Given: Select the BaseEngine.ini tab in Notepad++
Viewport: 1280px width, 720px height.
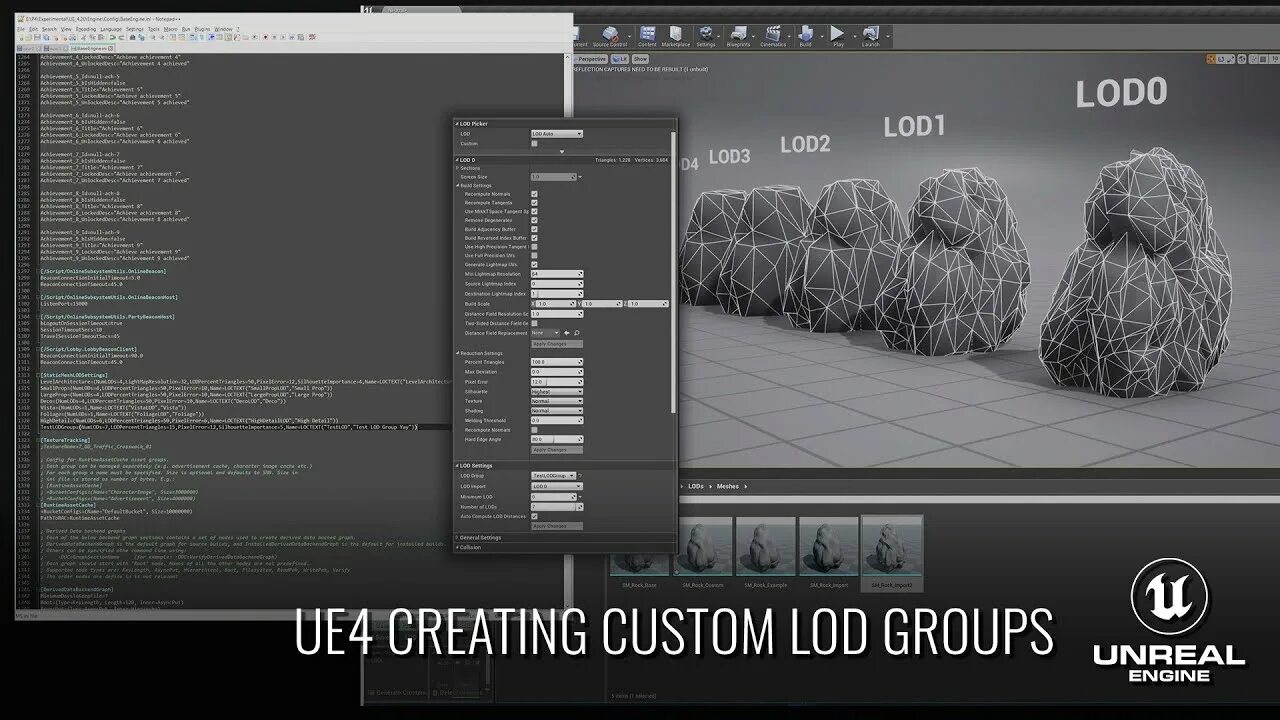Looking at the screenshot, I should [x=94, y=47].
